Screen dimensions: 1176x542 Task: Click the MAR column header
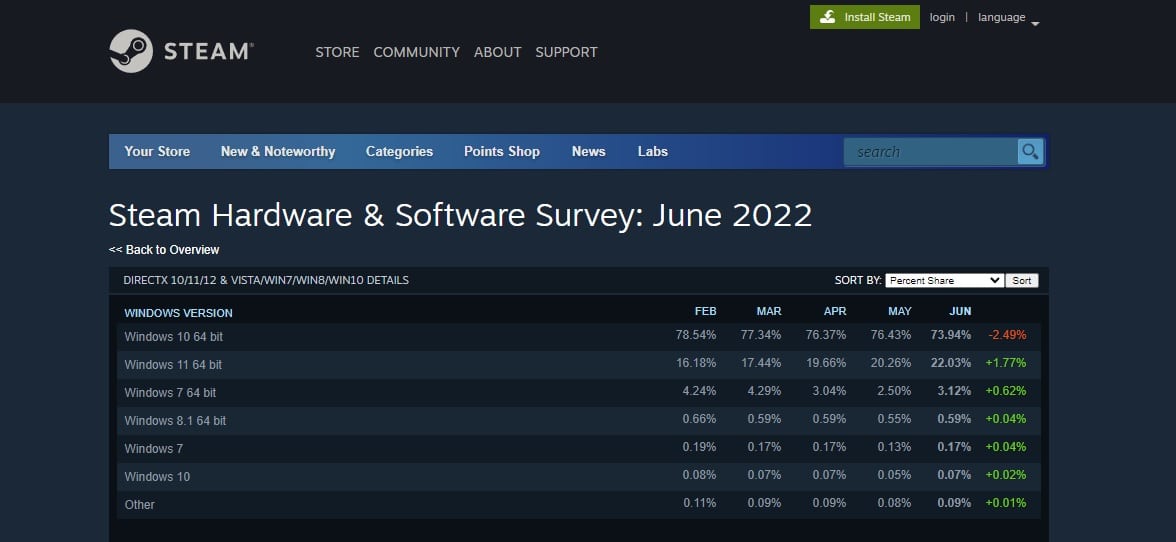(769, 311)
